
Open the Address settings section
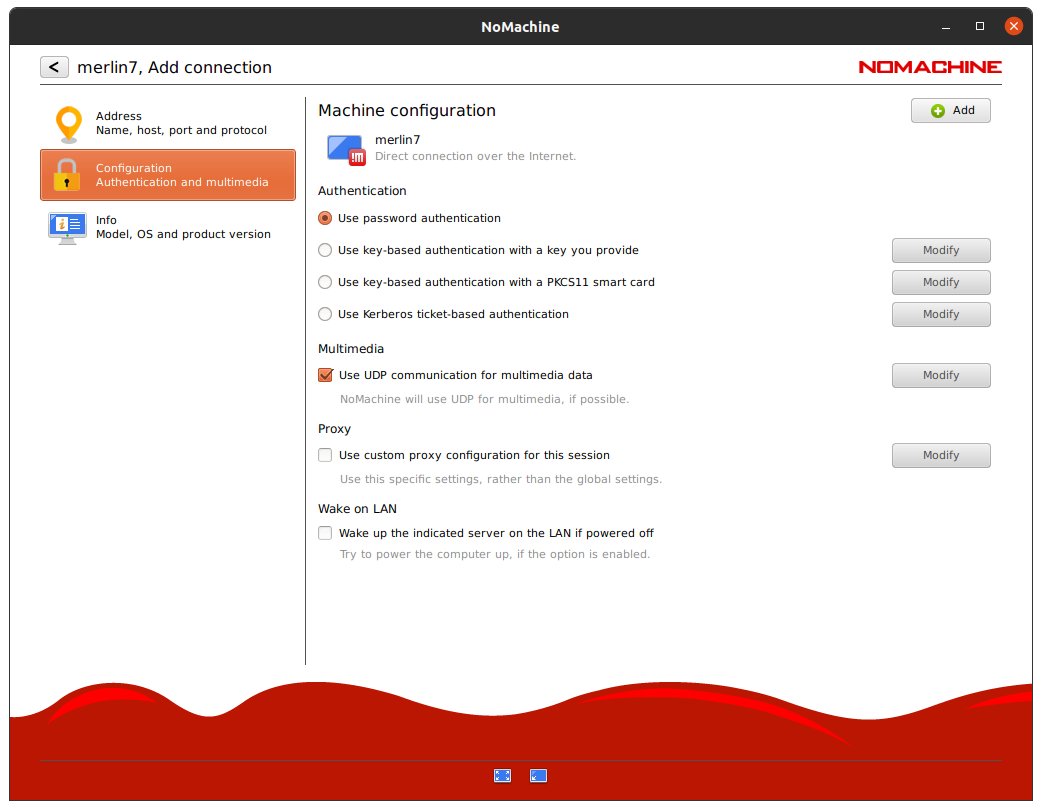click(x=167, y=123)
